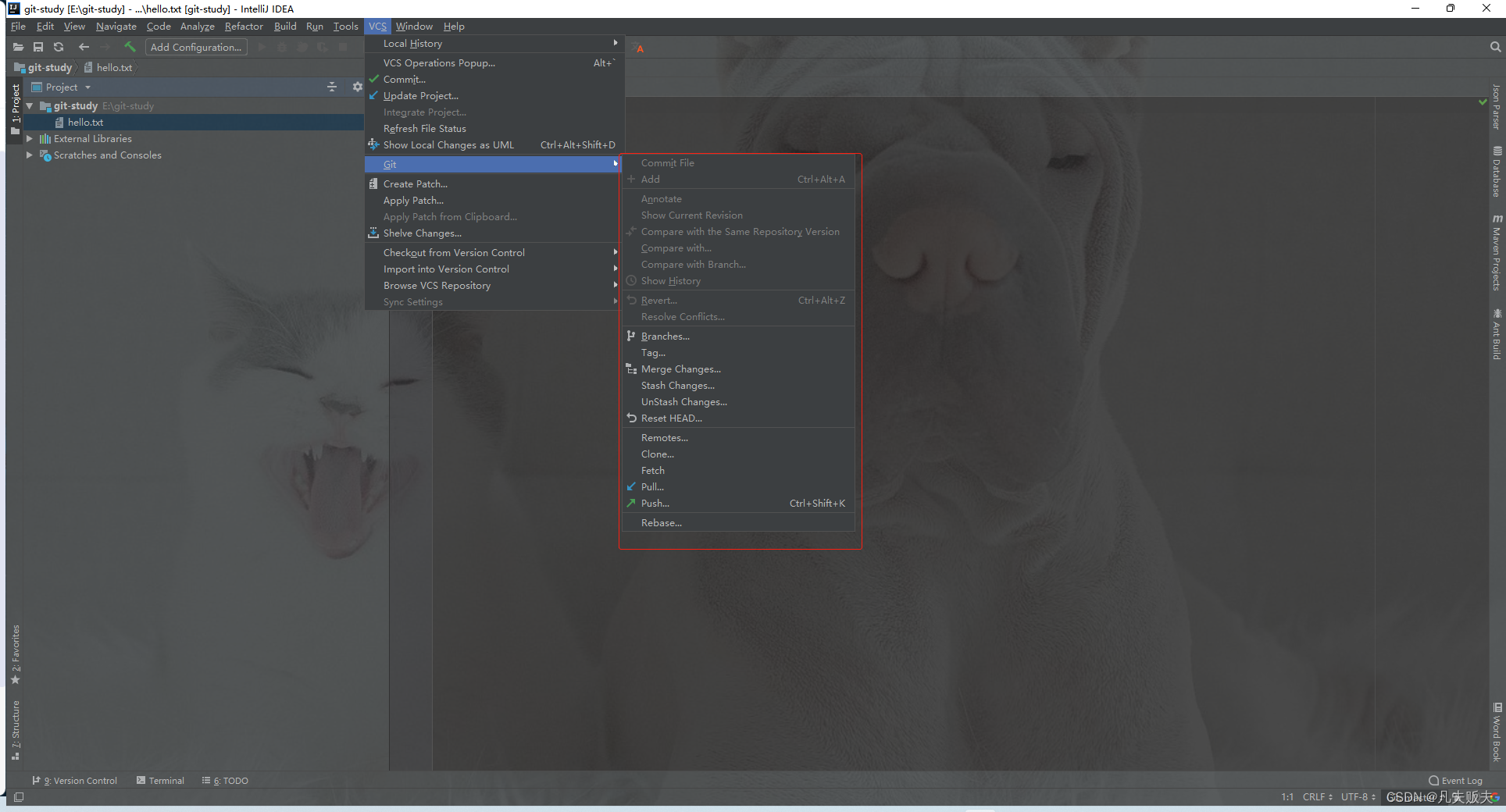Choose Create Patch... menu item

click(494, 183)
